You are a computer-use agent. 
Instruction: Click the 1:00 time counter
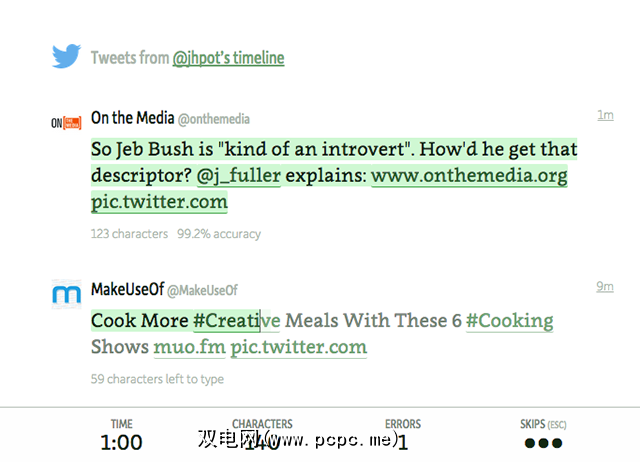coord(121,442)
